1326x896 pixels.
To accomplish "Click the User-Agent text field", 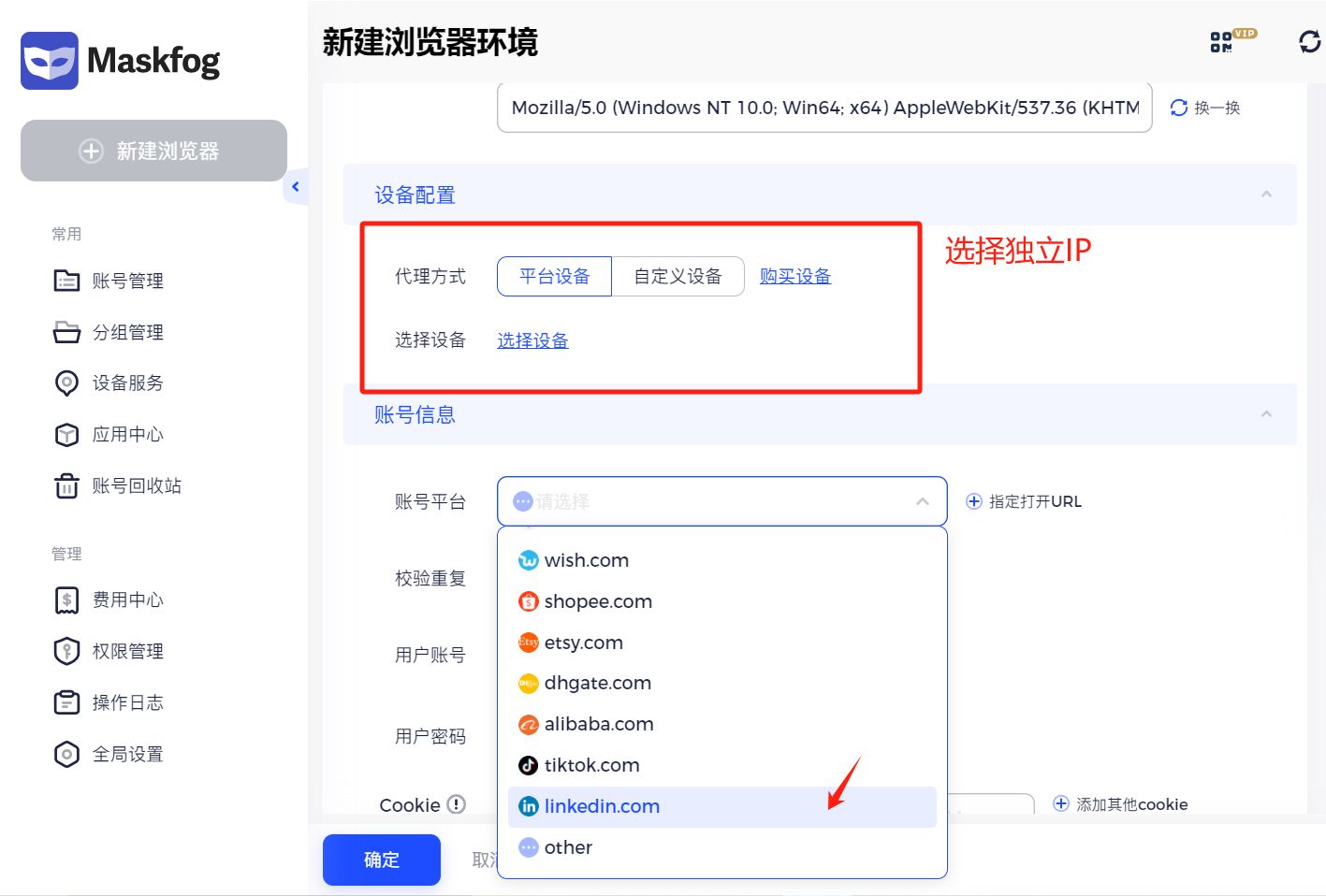I will (x=824, y=108).
